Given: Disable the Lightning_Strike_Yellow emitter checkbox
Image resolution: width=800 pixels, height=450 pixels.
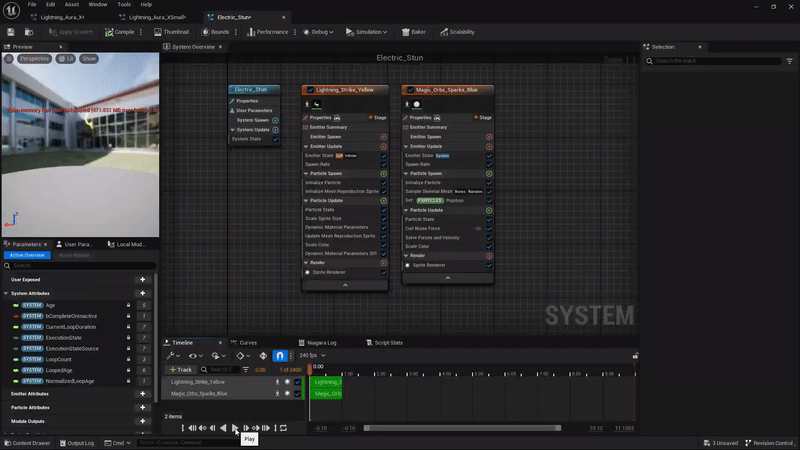Looking at the screenshot, I should pyautogui.click(x=310, y=90).
